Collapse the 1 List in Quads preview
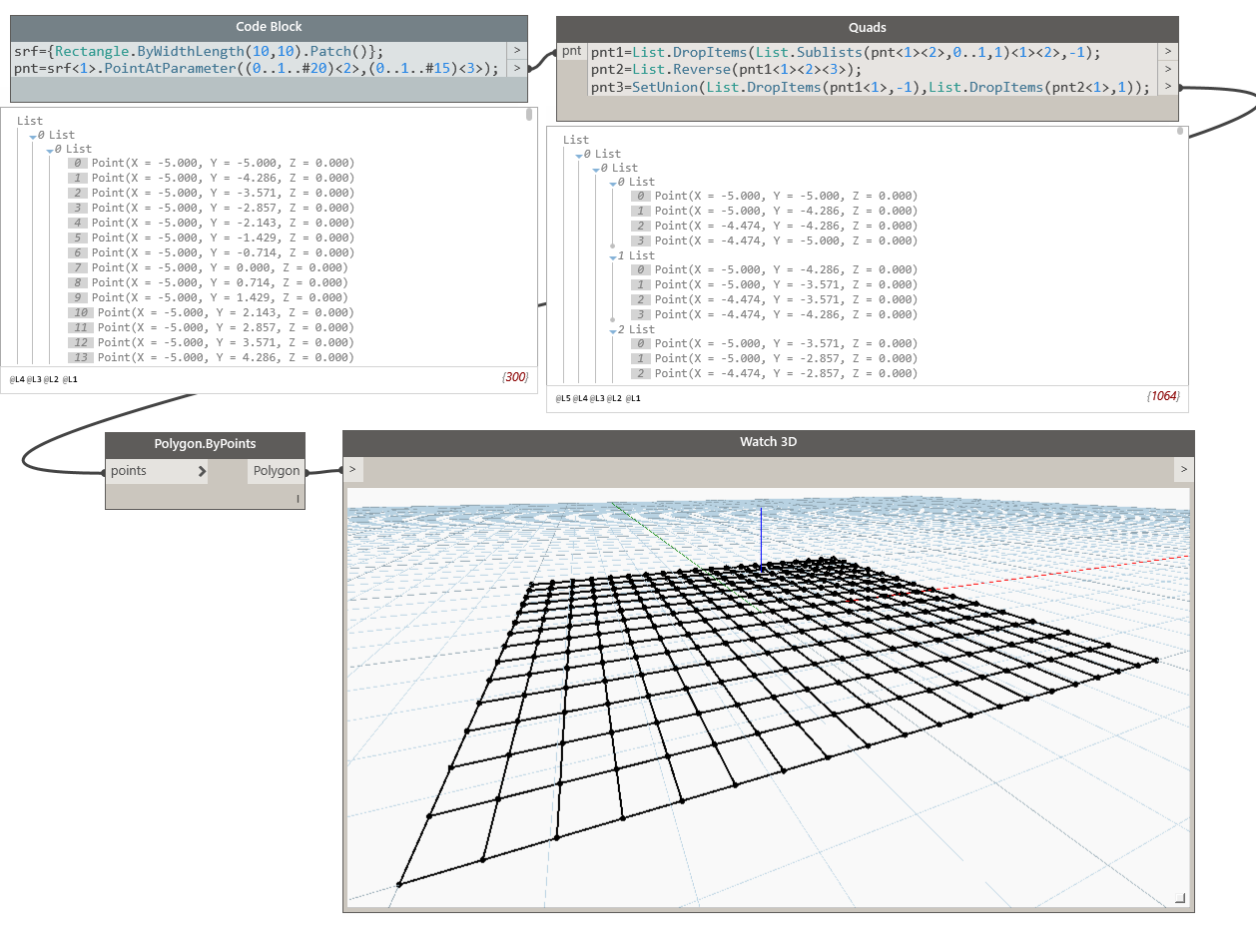 [x=613, y=257]
